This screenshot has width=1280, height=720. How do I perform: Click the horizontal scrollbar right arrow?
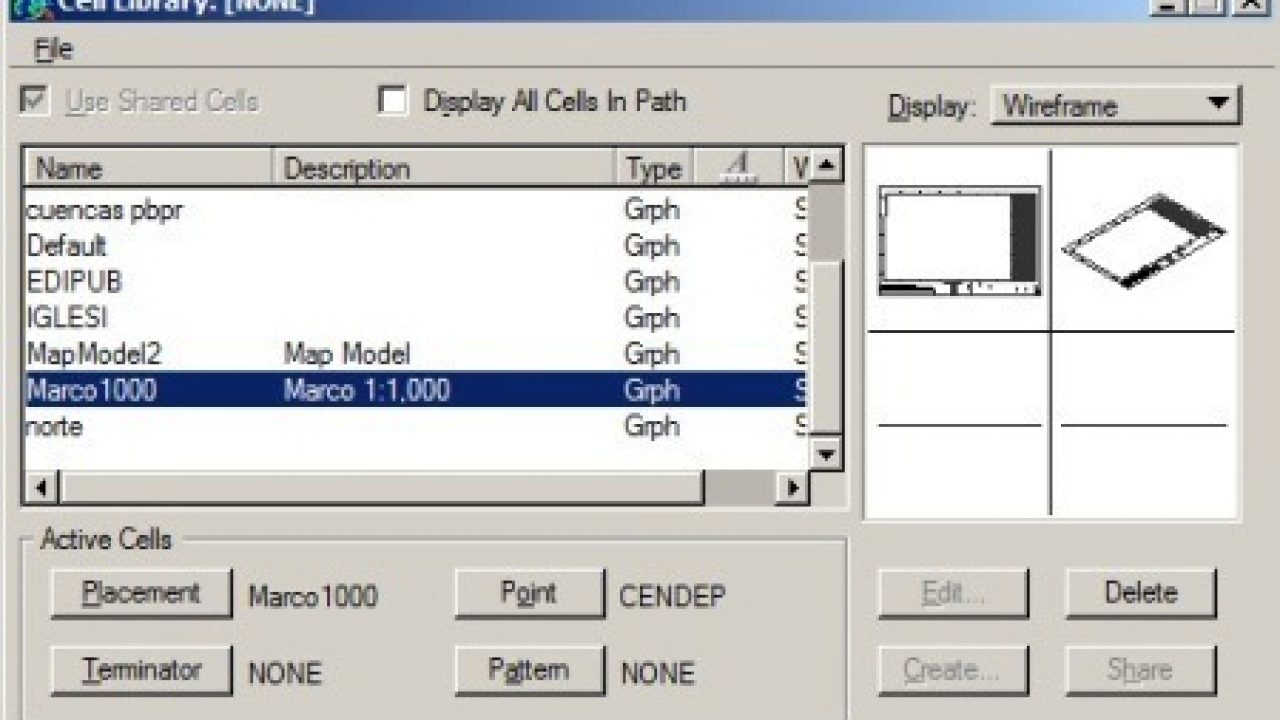coord(793,488)
